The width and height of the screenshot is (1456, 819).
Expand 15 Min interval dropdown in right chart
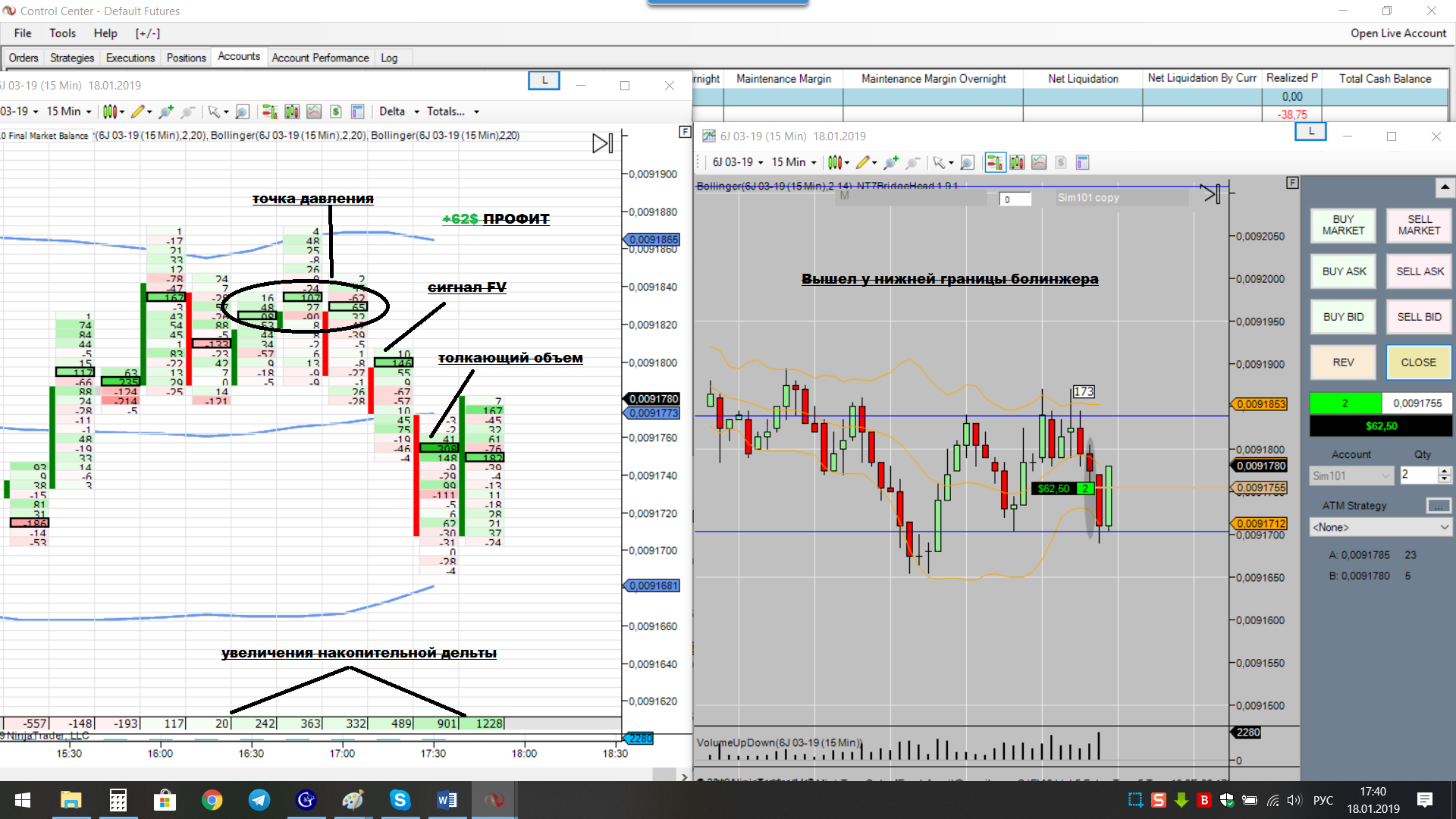(x=793, y=162)
